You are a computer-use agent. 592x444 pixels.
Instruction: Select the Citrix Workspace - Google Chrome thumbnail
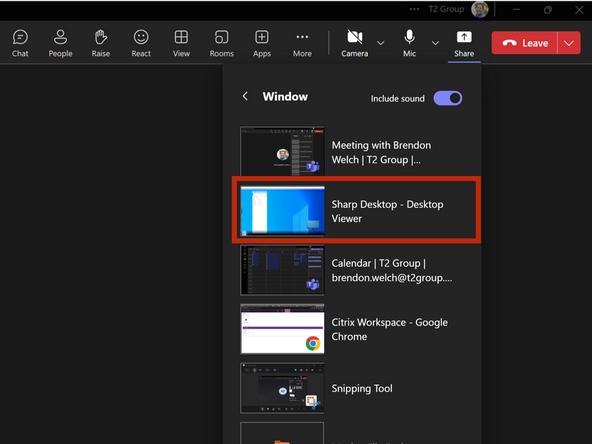click(x=282, y=329)
